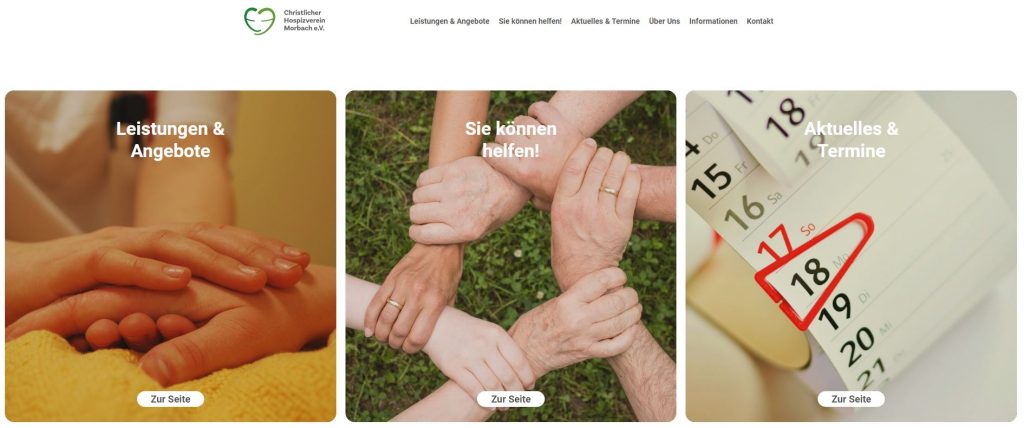Open the Kontakt page from the navigation

click(x=760, y=22)
